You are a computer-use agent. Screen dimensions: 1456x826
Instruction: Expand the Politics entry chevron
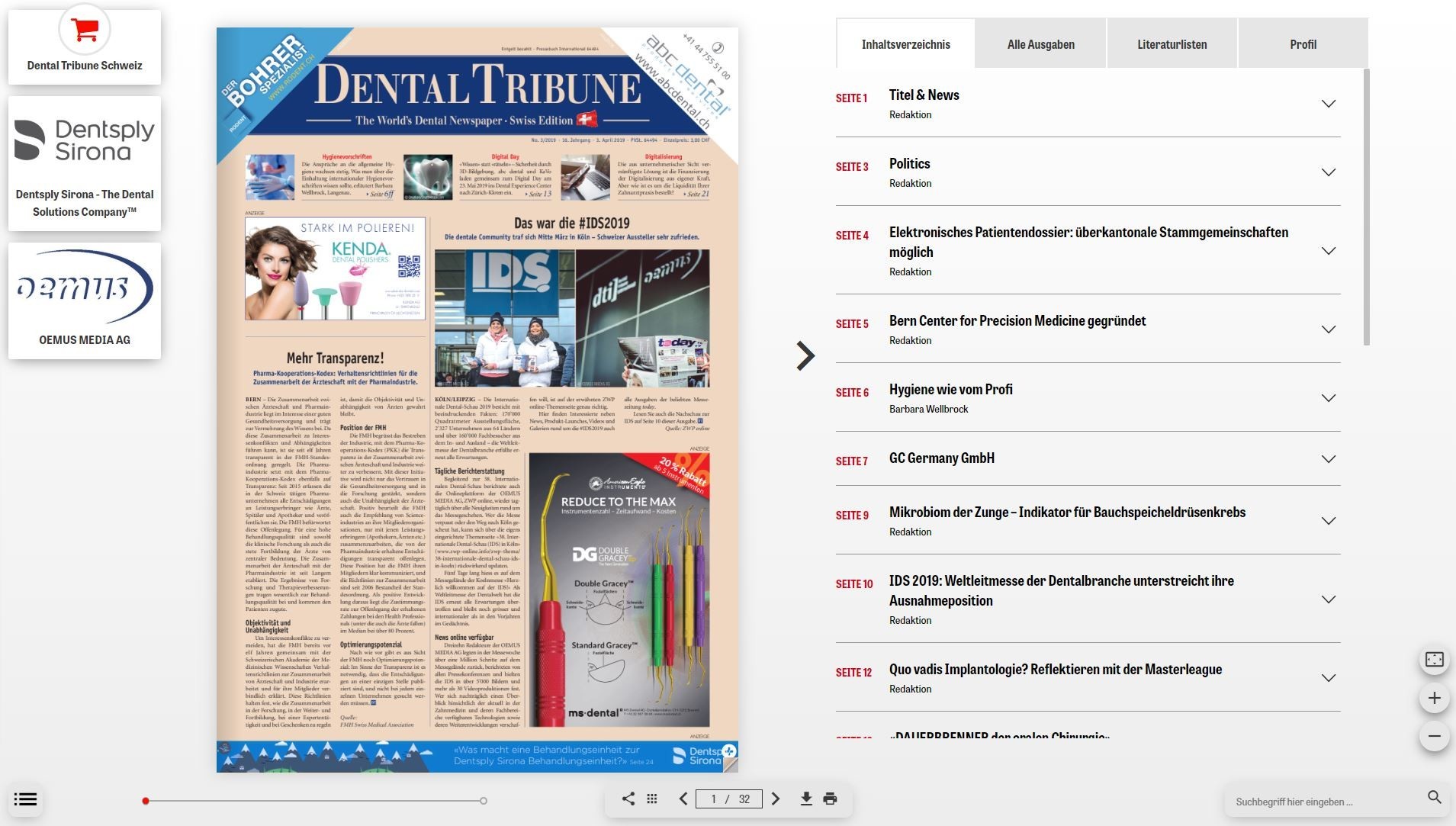[1329, 172]
